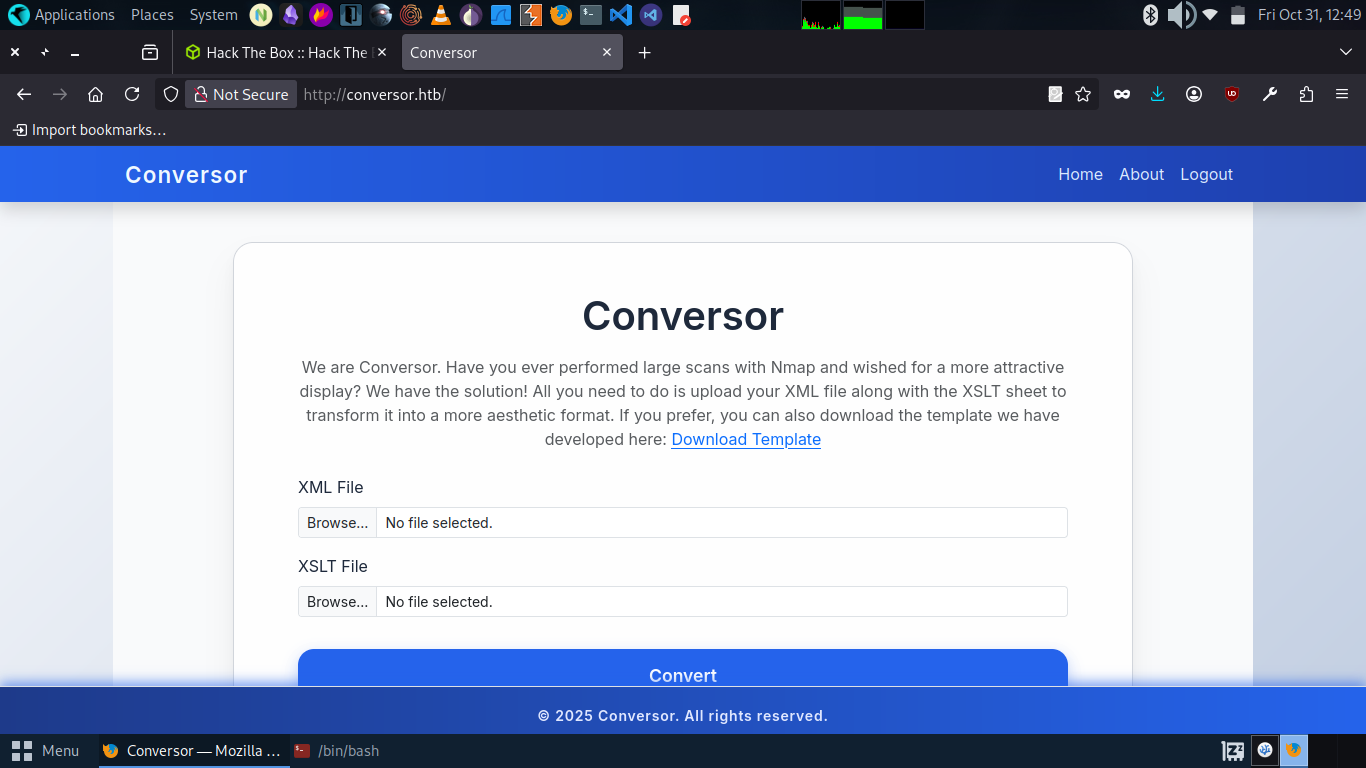This screenshot has width=1366, height=768.
Task: Browse for an XML File
Action: [337, 523]
